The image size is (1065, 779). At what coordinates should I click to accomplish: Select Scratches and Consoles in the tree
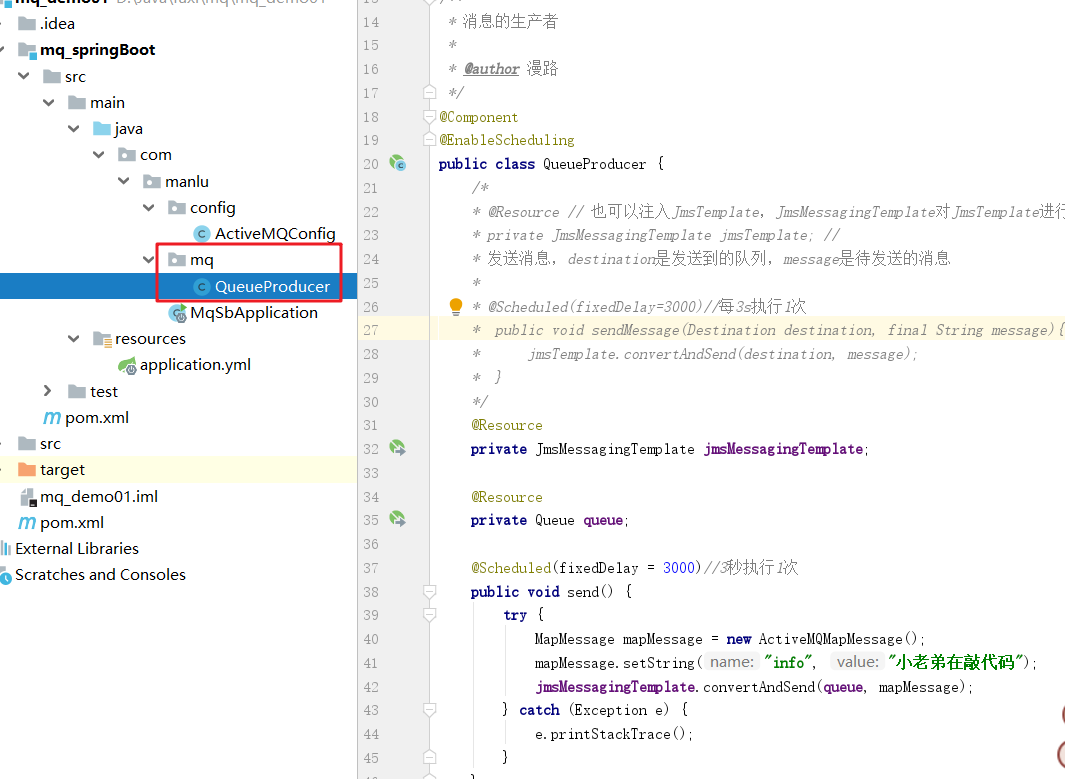pos(100,575)
